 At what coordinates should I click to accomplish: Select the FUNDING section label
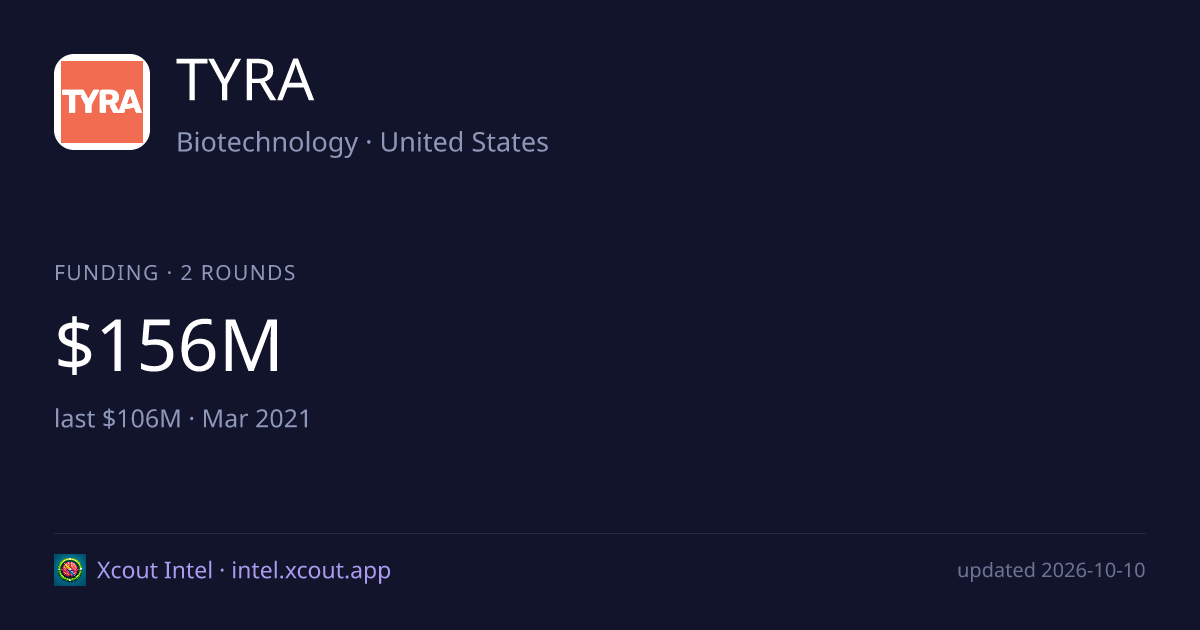(107, 273)
